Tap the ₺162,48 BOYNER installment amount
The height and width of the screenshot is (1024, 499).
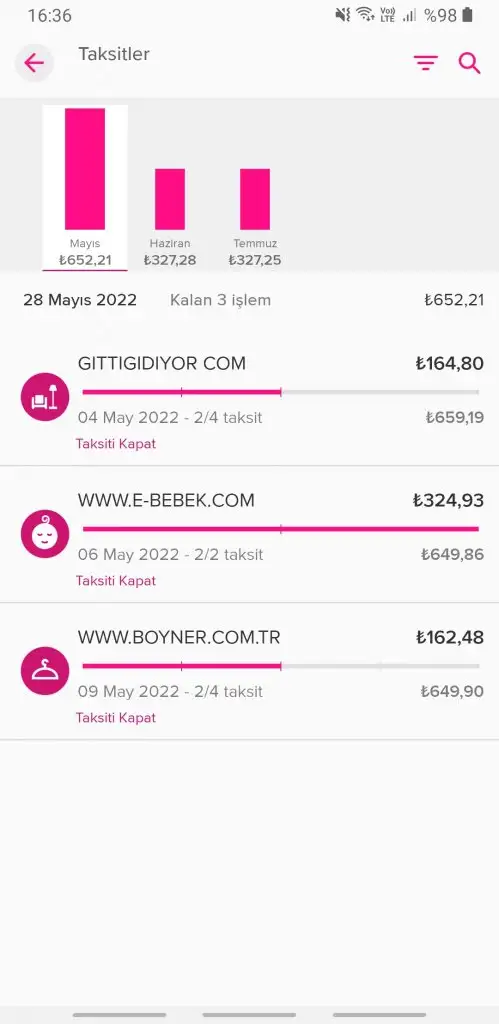[450, 637]
